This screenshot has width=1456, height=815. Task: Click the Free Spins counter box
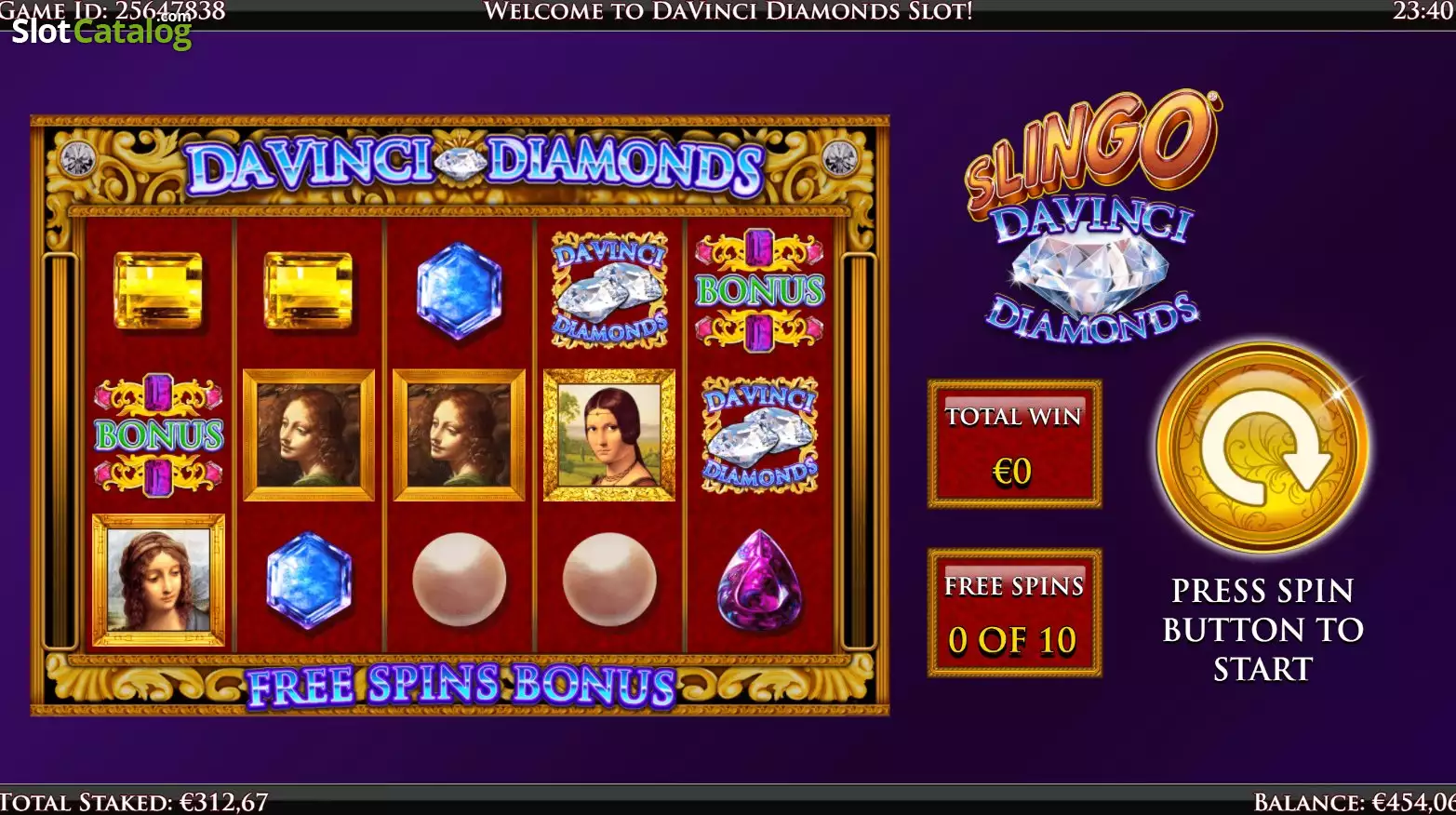coord(1014,612)
